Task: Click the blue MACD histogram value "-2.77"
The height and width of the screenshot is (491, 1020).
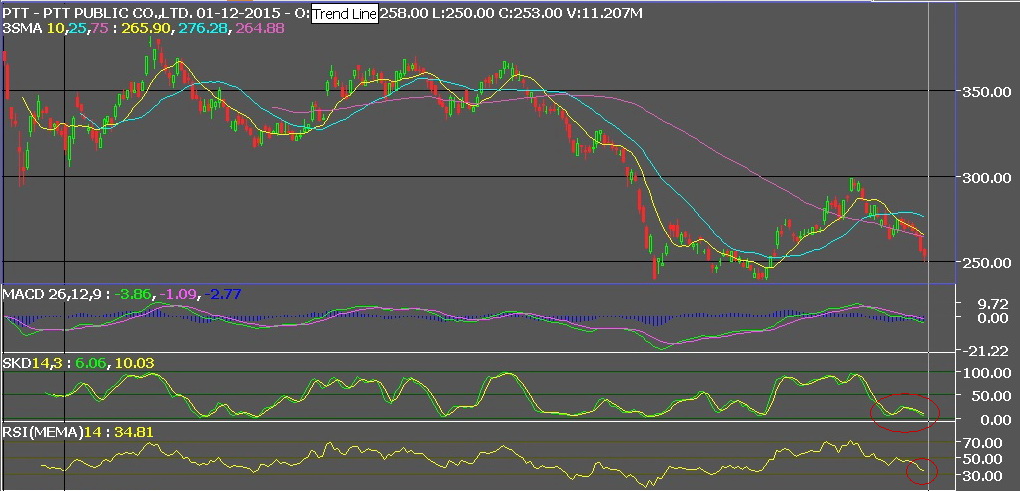Action: [222, 294]
